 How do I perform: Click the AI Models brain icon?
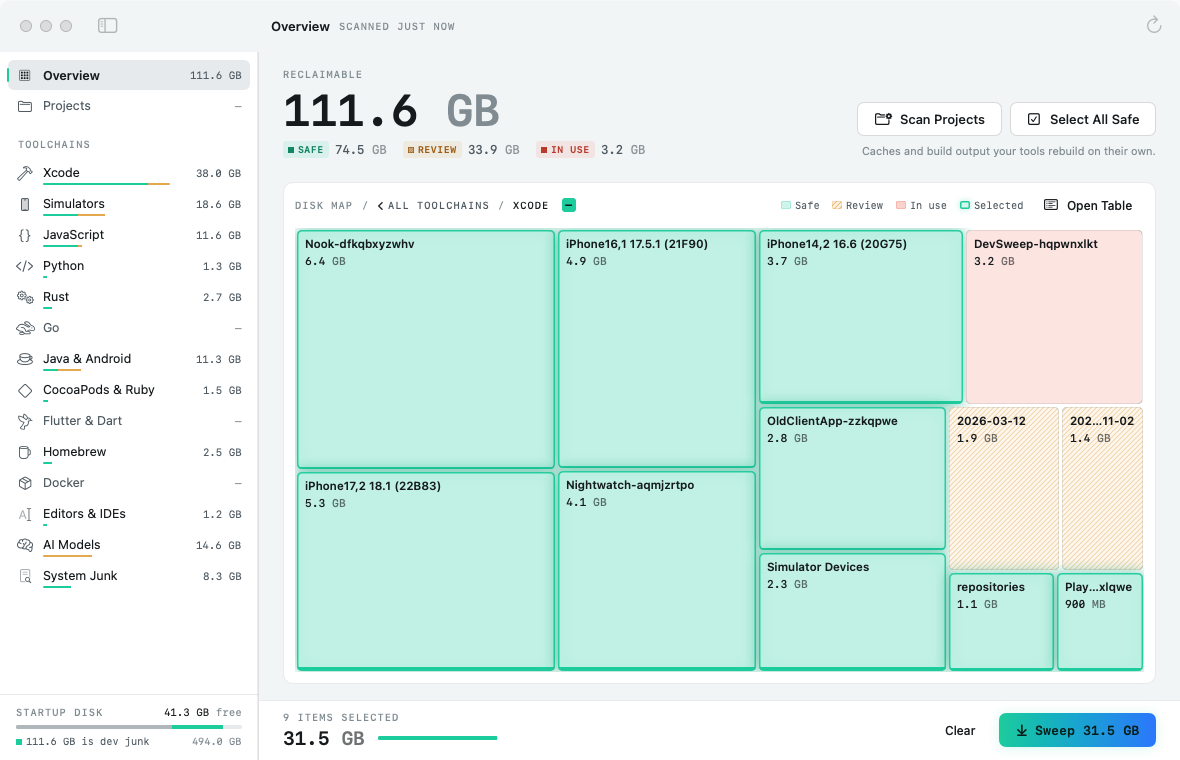coord(25,545)
